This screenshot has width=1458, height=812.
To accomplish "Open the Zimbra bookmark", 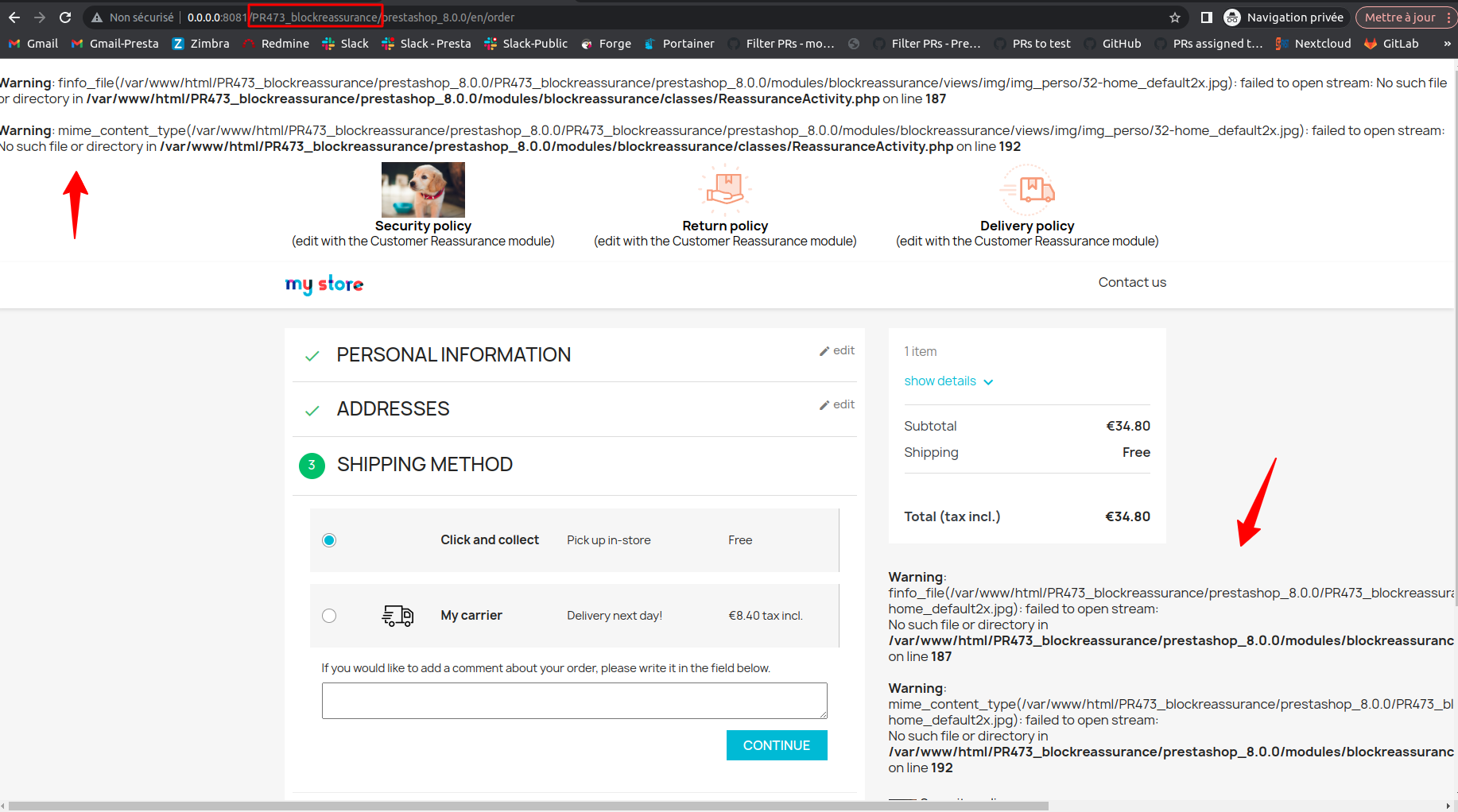I will click(x=200, y=44).
